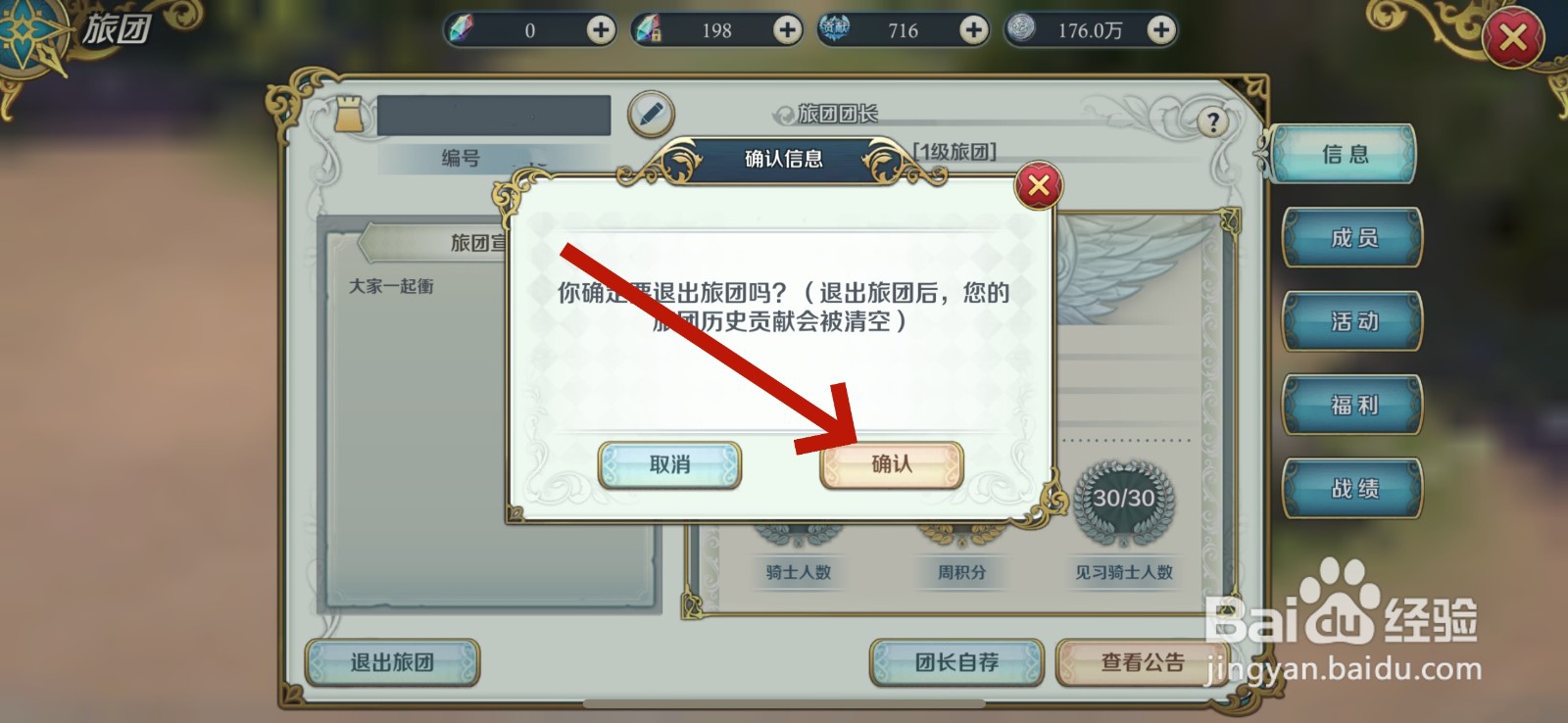Add crystals with the first plus icon

coord(601,29)
